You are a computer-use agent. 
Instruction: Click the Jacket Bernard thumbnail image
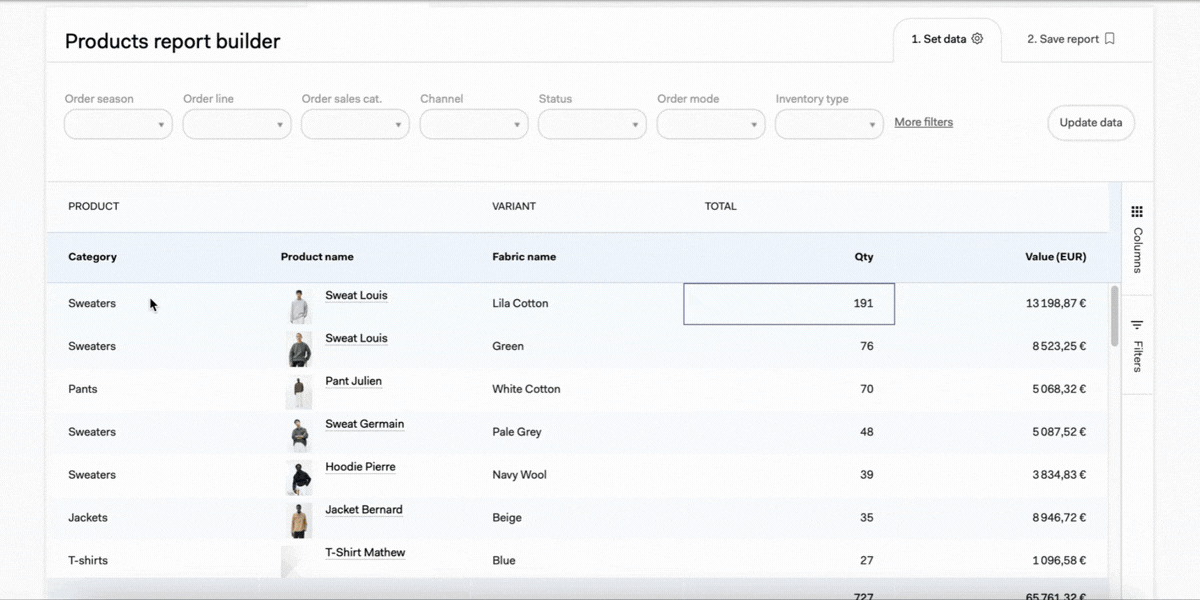[x=298, y=520]
